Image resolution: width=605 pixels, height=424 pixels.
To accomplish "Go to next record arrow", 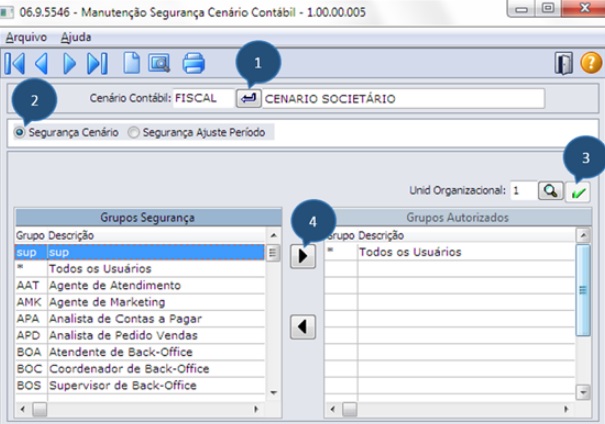I will (69, 64).
